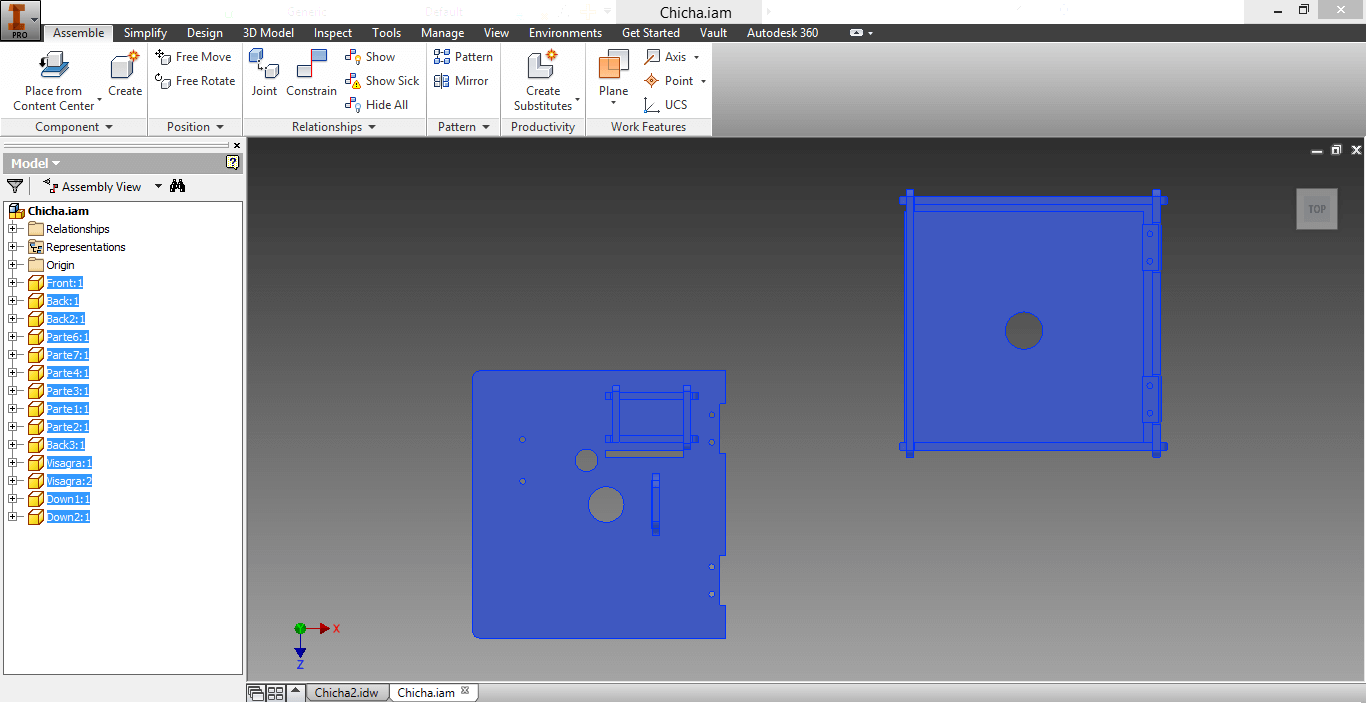Click the tab list up arrow
This screenshot has height=703, width=1366.
pyautogui.click(x=296, y=692)
